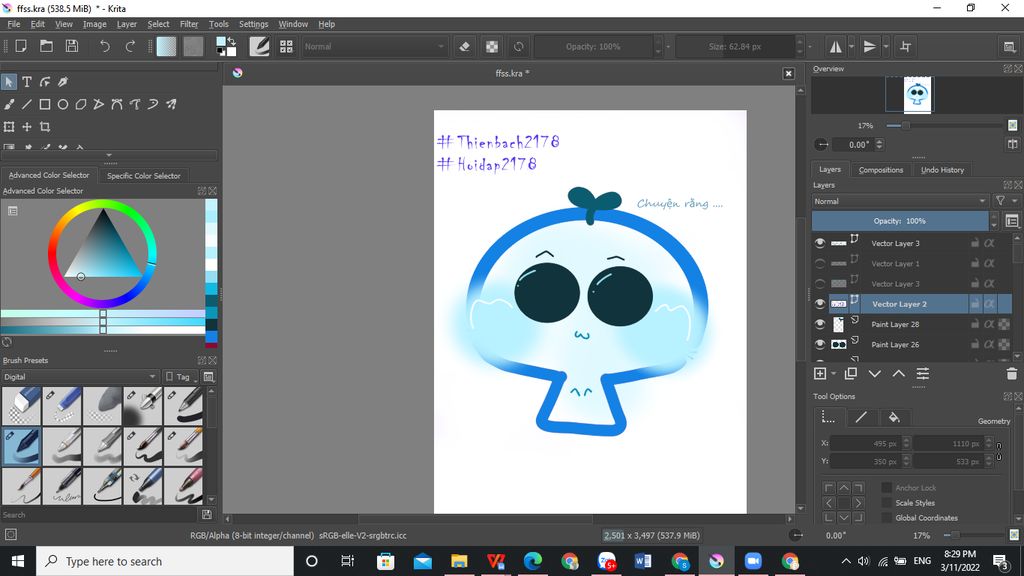Reload the original brush preset

click(x=519, y=46)
